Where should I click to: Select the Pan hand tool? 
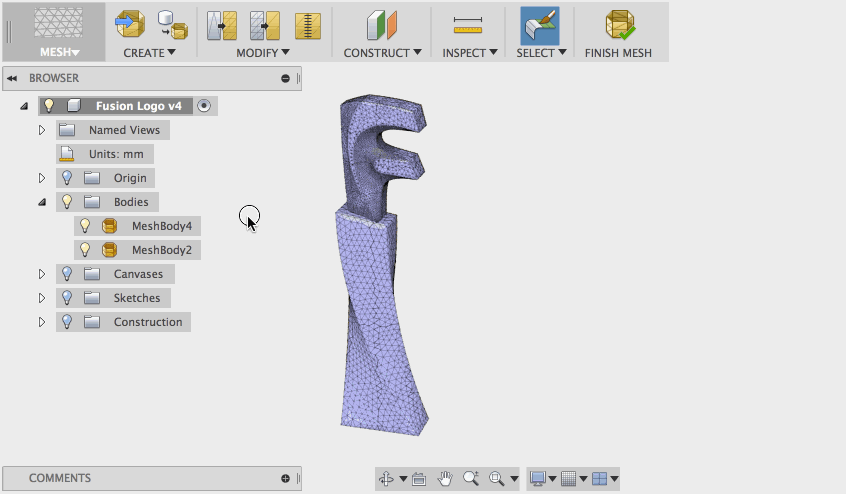[445, 478]
